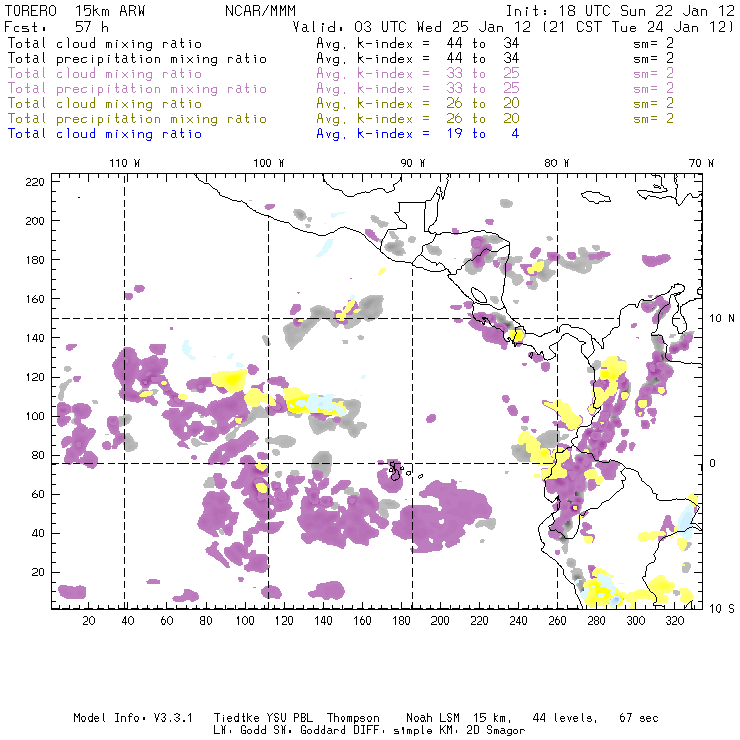Click the "80 W" longitude label
Viewport: 740px width, 740px height.
pos(556,163)
